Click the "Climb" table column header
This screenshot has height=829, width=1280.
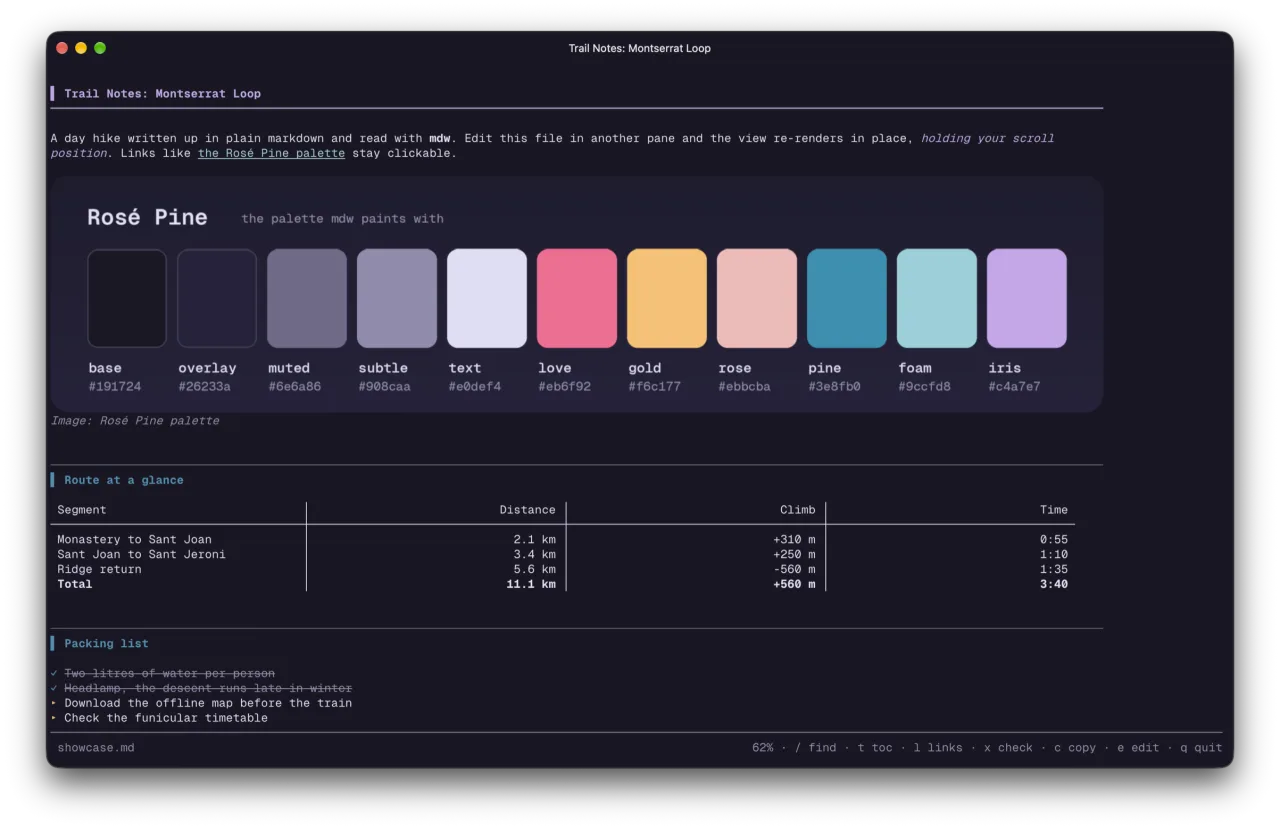coord(798,510)
